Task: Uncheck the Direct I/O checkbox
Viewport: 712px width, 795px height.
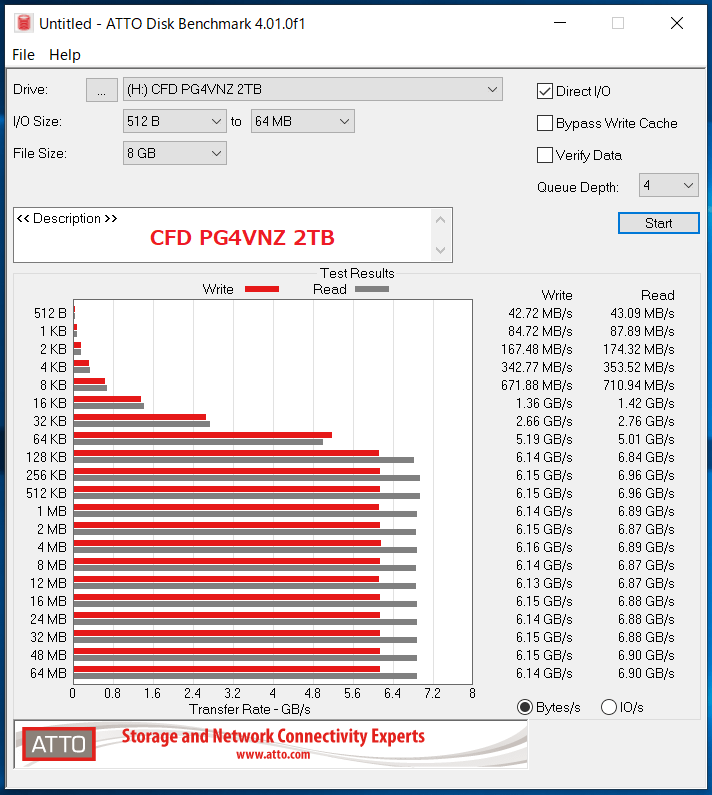Action: pos(545,91)
